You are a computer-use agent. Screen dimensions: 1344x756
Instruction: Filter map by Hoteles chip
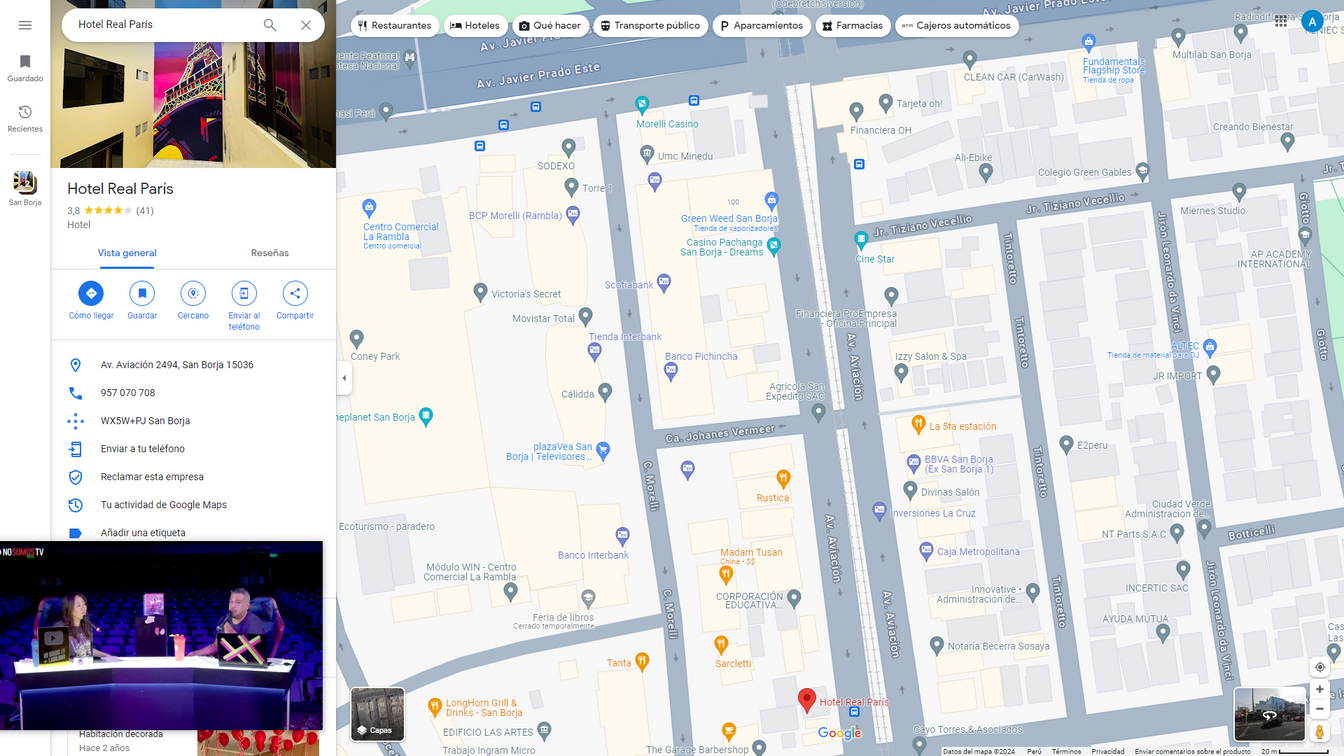pyautogui.click(x=475, y=25)
